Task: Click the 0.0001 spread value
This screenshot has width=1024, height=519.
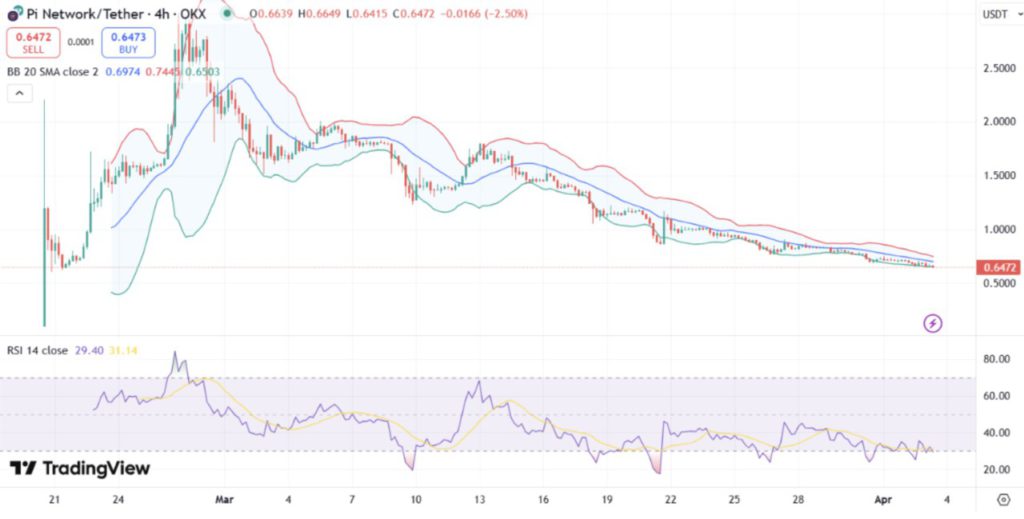Action: pos(80,43)
